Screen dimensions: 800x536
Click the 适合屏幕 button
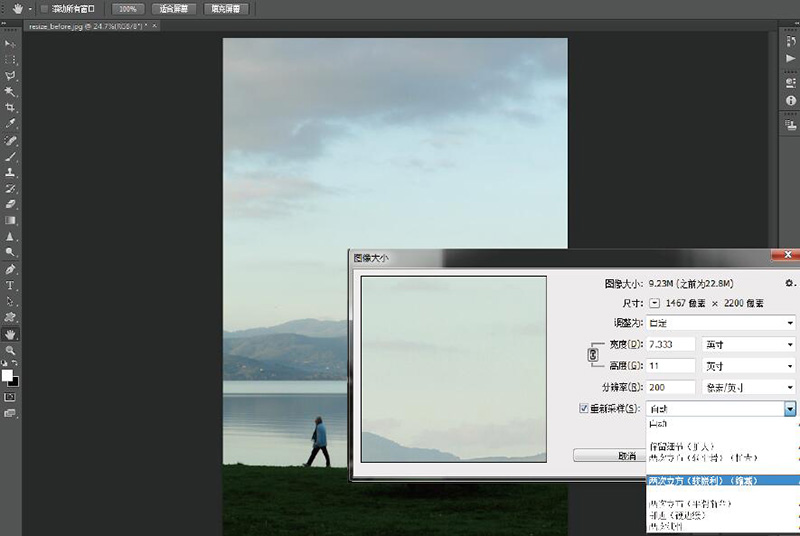173,9
